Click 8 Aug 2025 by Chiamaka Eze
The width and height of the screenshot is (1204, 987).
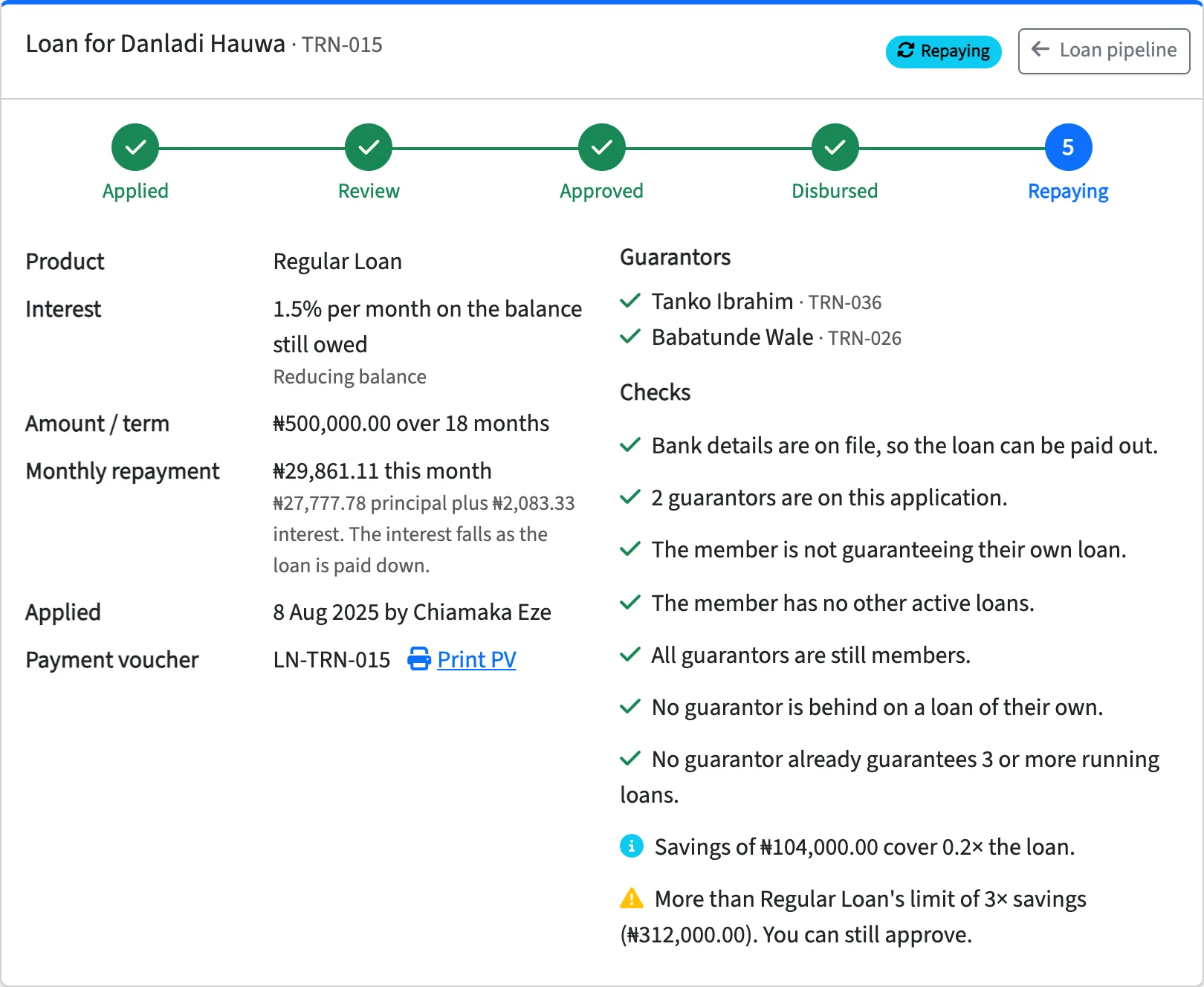coord(412,612)
